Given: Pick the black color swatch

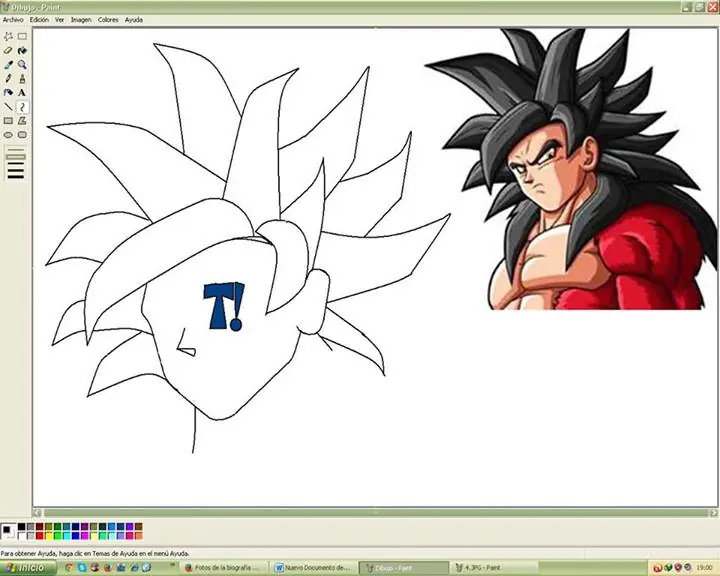Looking at the screenshot, I should 22,526.
